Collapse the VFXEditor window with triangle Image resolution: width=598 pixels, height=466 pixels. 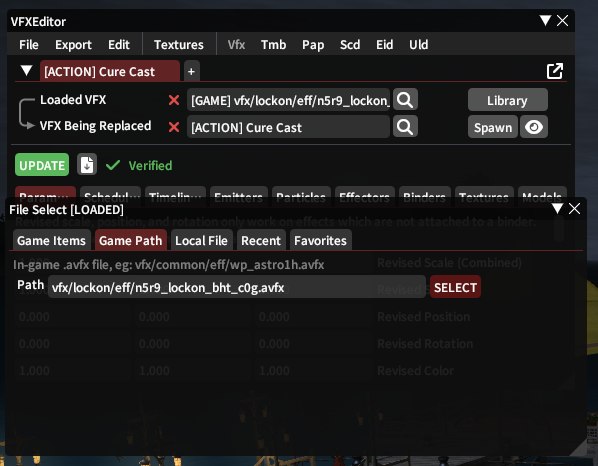545,20
